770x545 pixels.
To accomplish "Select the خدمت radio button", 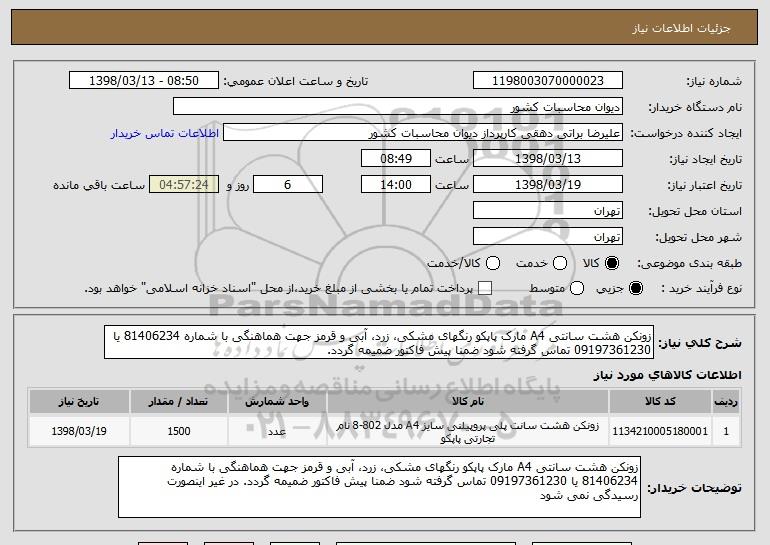I will click(x=560, y=264).
